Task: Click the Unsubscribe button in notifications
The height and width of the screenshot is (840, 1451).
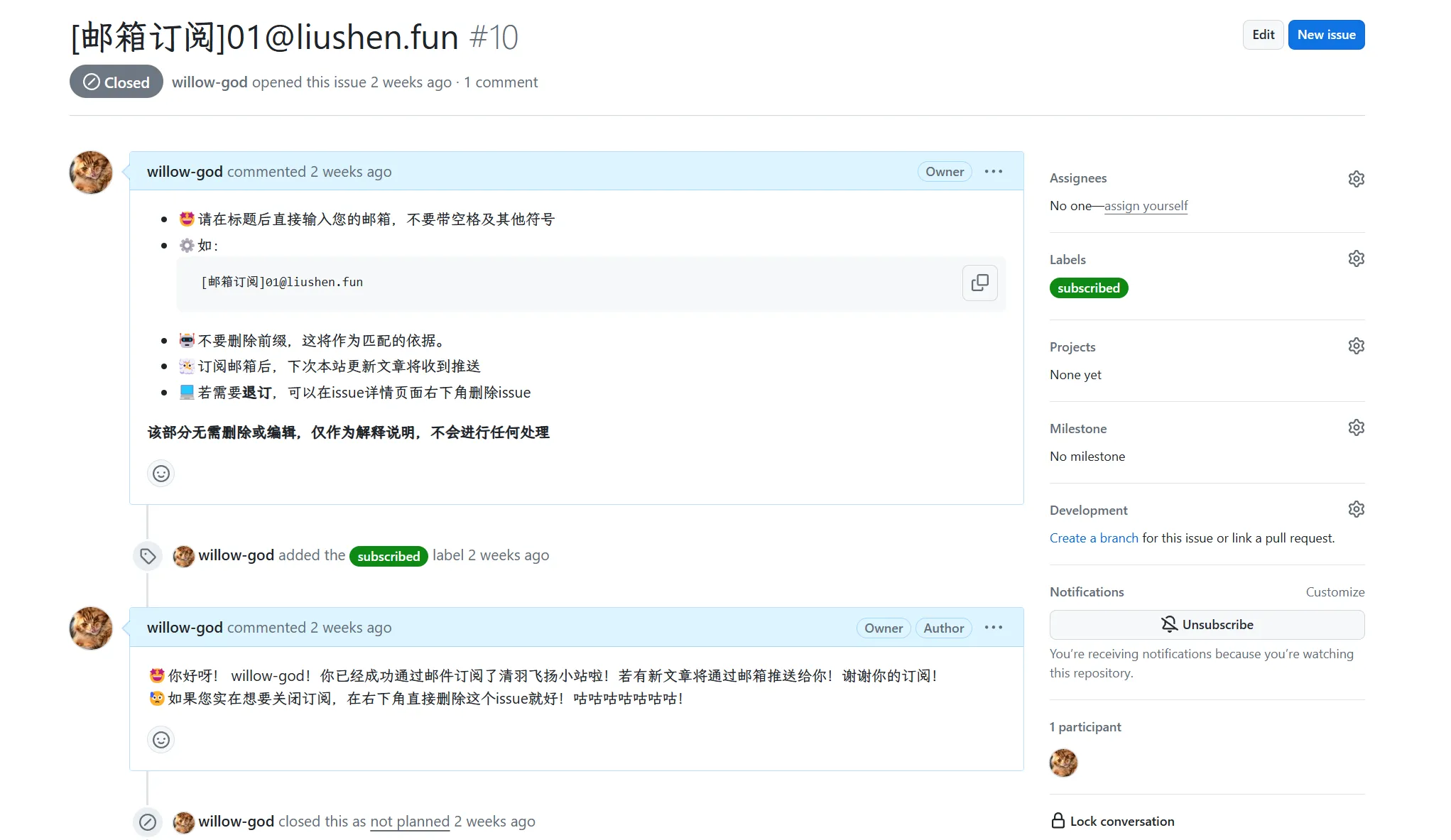Action: tap(1207, 624)
